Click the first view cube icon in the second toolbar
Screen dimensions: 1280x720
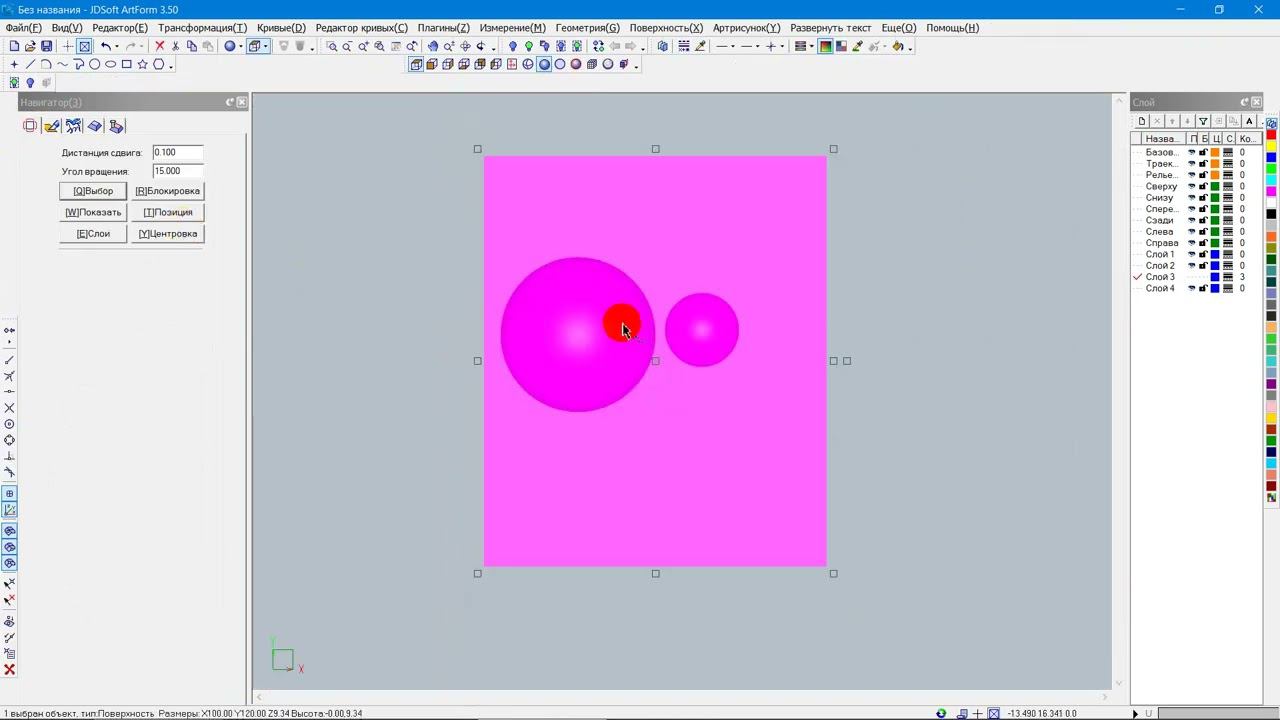click(x=416, y=64)
